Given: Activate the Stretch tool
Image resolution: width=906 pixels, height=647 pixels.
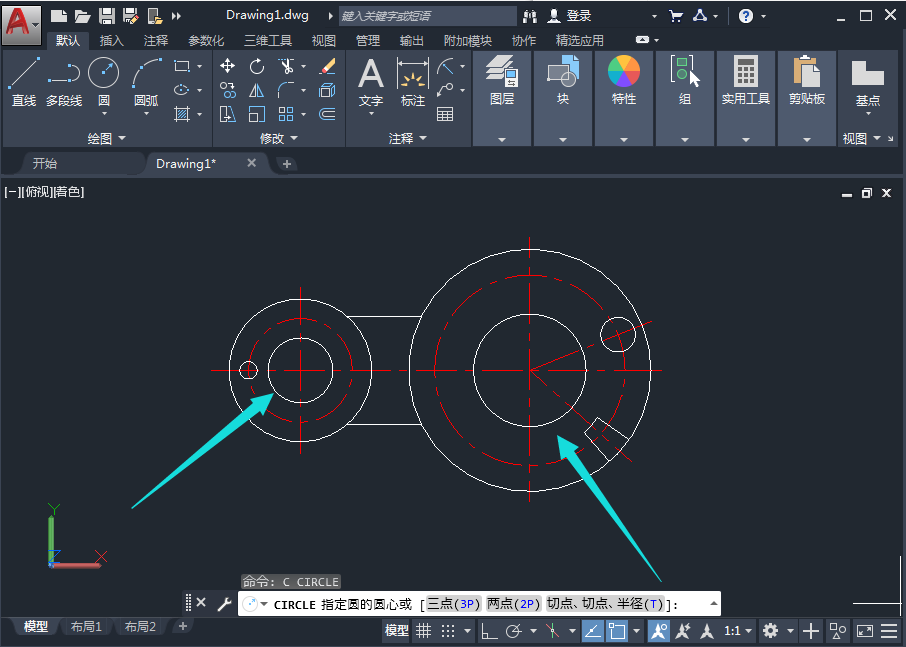Looking at the screenshot, I should coord(228,114).
